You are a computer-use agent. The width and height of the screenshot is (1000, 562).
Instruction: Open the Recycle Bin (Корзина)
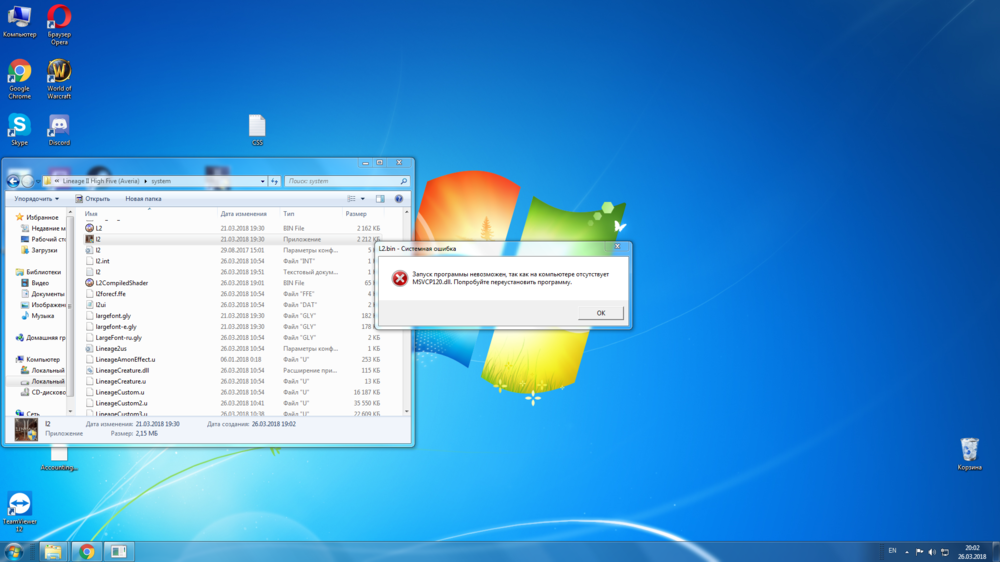pyautogui.click(x=969, y=450)
